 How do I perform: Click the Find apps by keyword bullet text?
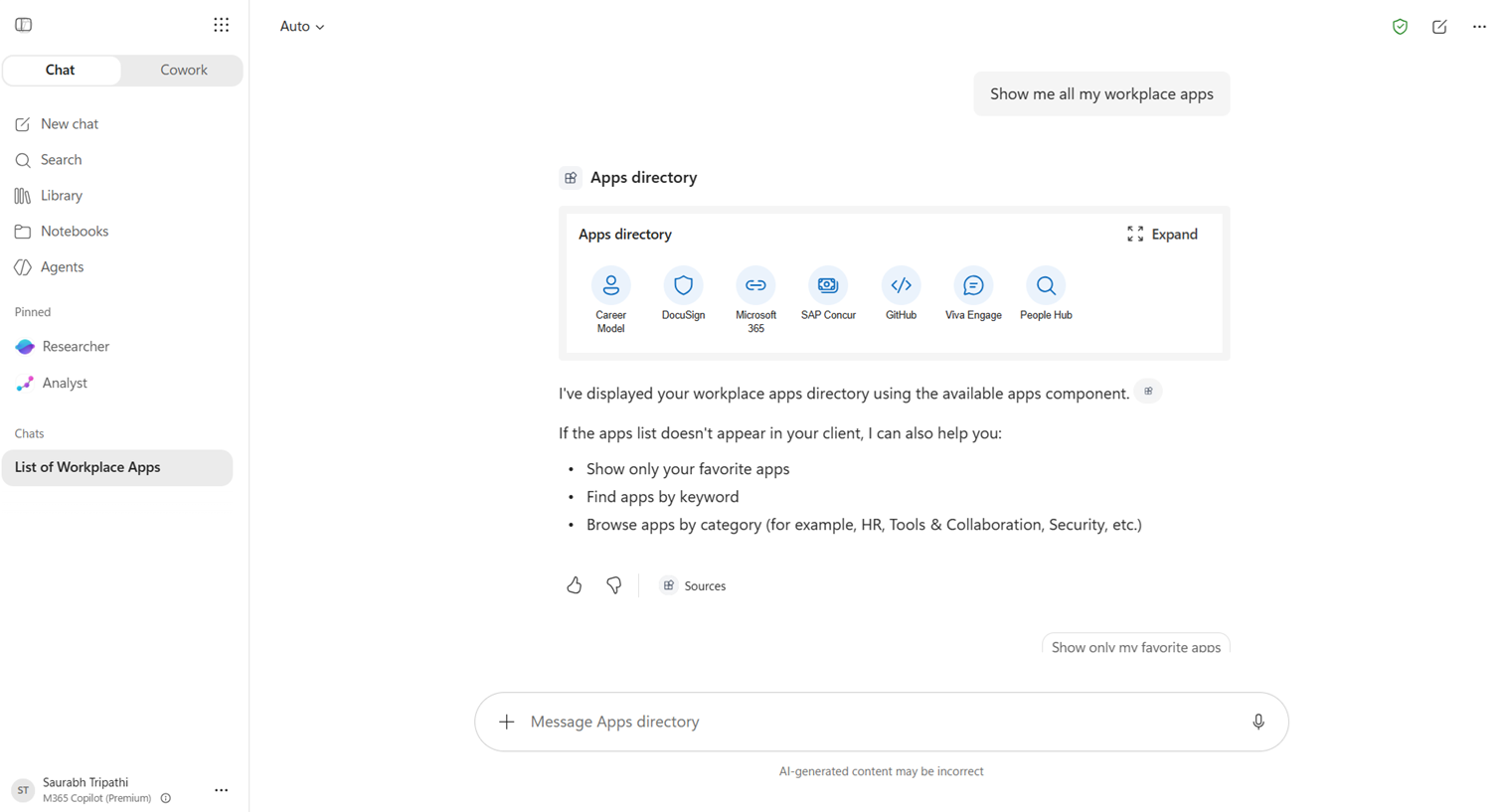point(663,497)
